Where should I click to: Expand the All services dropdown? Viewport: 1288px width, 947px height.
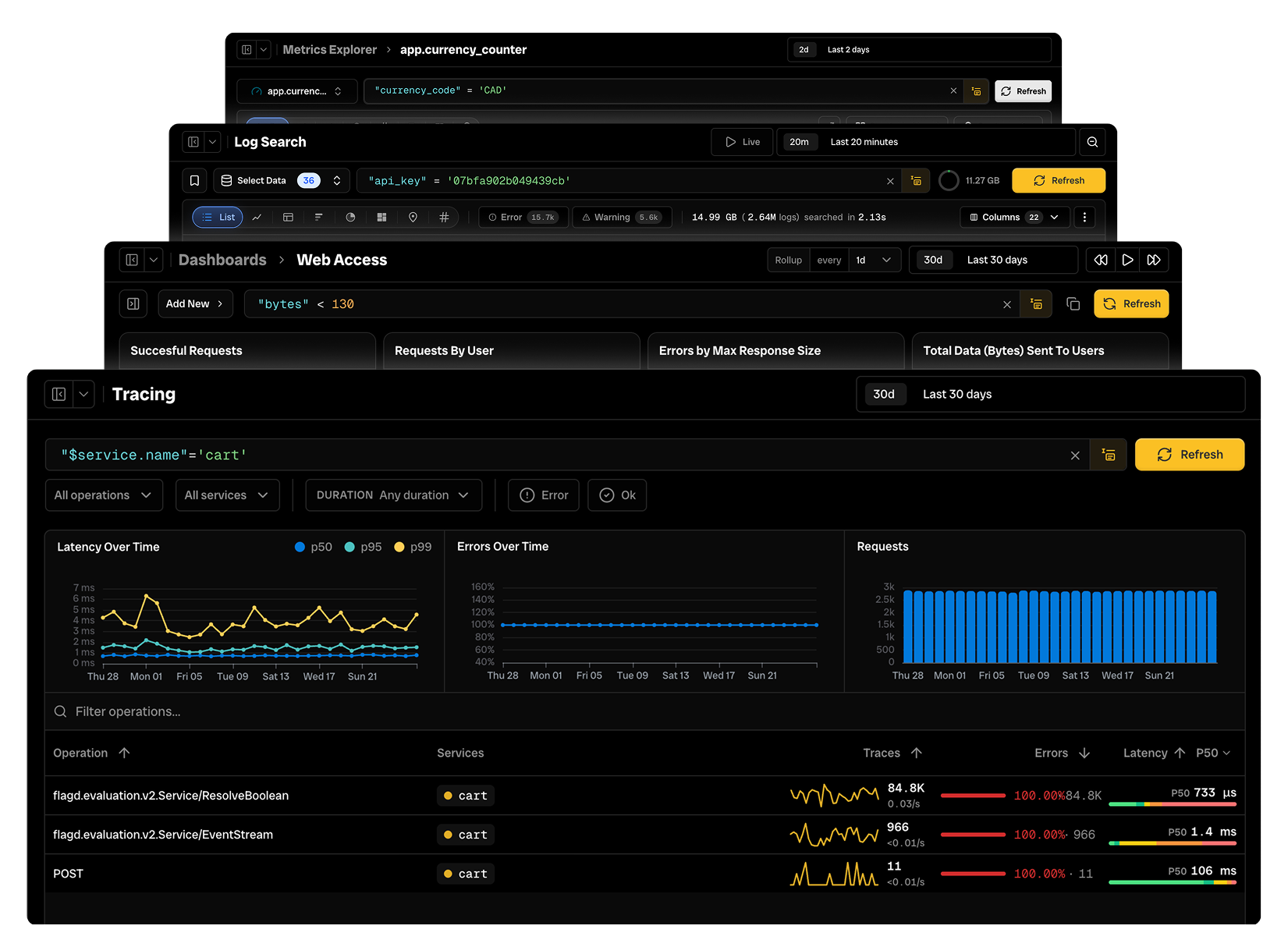pyautogui.click(x=227, y=495)
